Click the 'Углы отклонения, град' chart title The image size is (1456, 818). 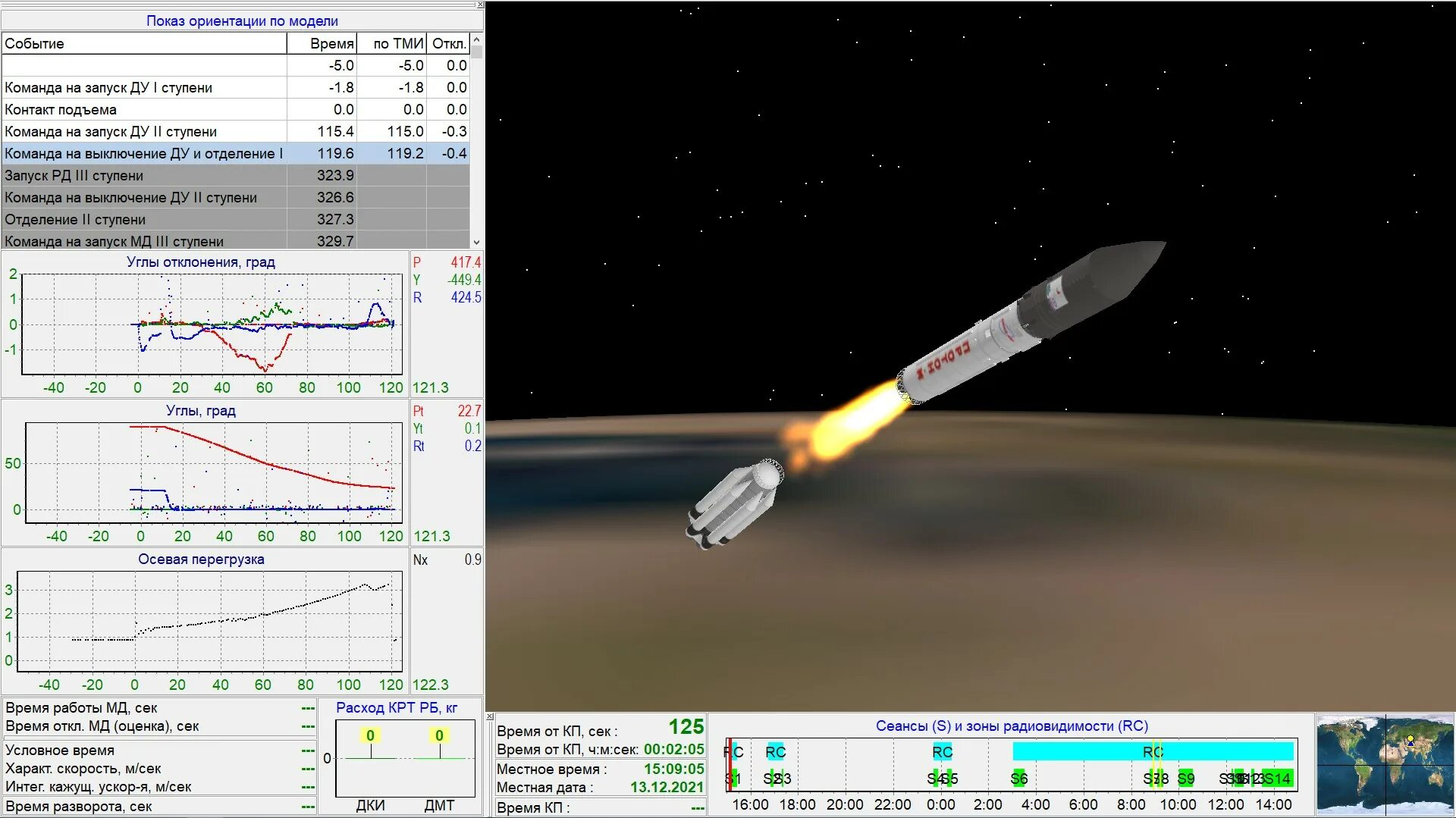[200, 262]
